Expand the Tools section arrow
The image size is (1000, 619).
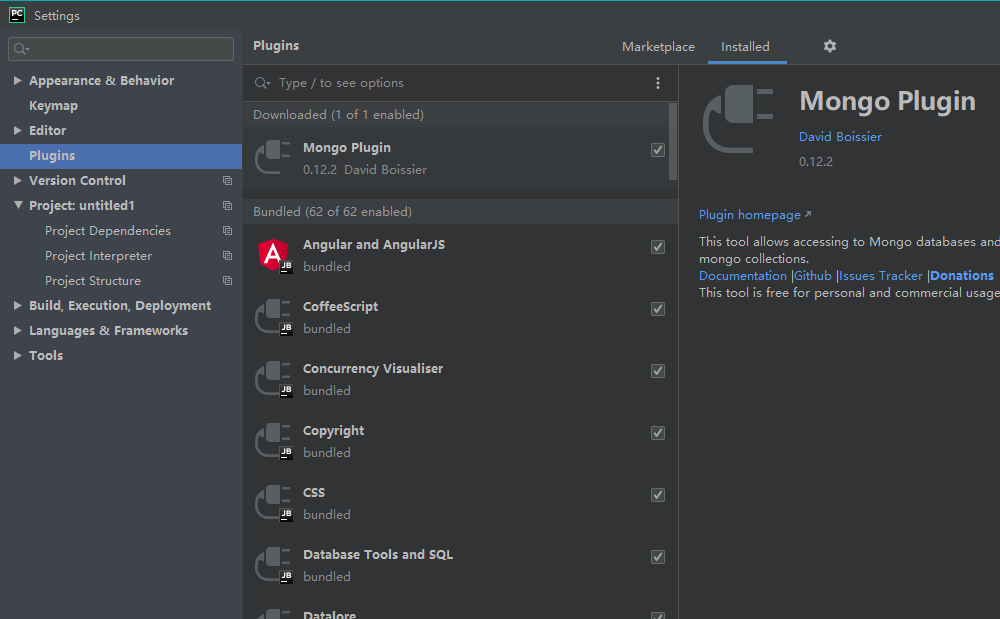coord(18,355)
